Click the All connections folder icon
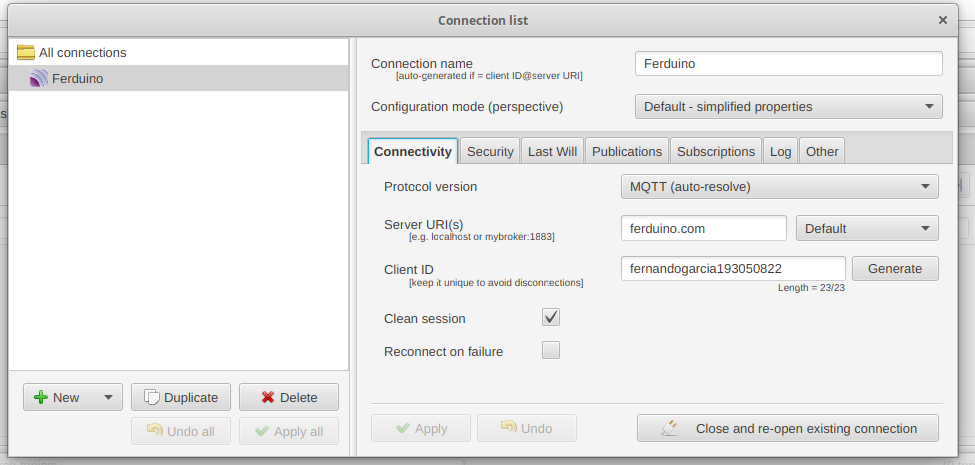The height and width of the screenshot is (465, 975). (26, 52)
